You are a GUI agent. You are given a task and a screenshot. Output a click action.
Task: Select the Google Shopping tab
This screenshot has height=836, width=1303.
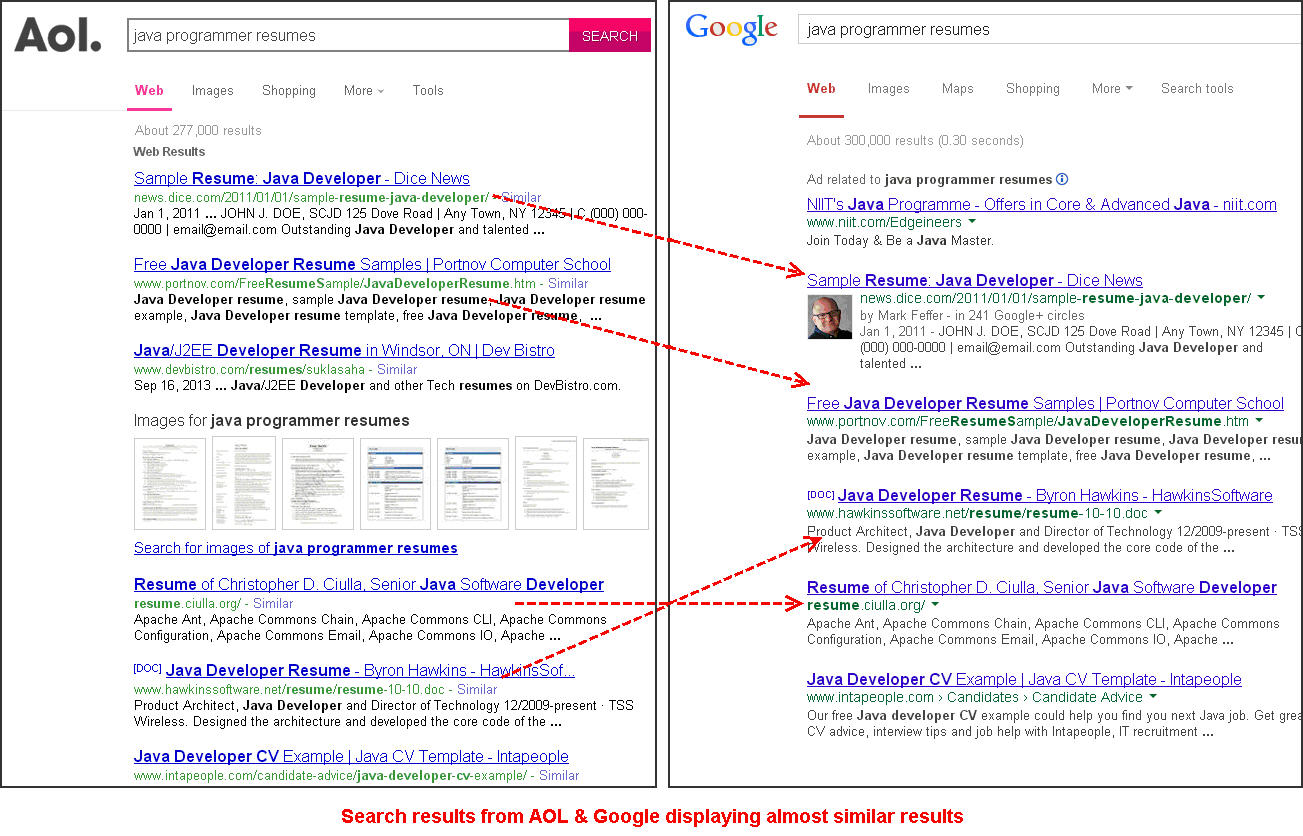point(1033,88)
